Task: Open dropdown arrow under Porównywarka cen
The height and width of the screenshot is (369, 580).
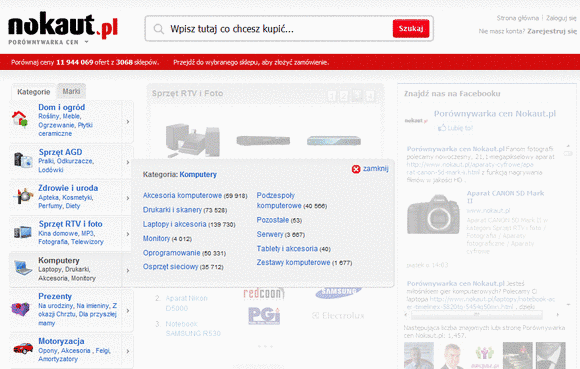Action: click(x=86, y=42)
